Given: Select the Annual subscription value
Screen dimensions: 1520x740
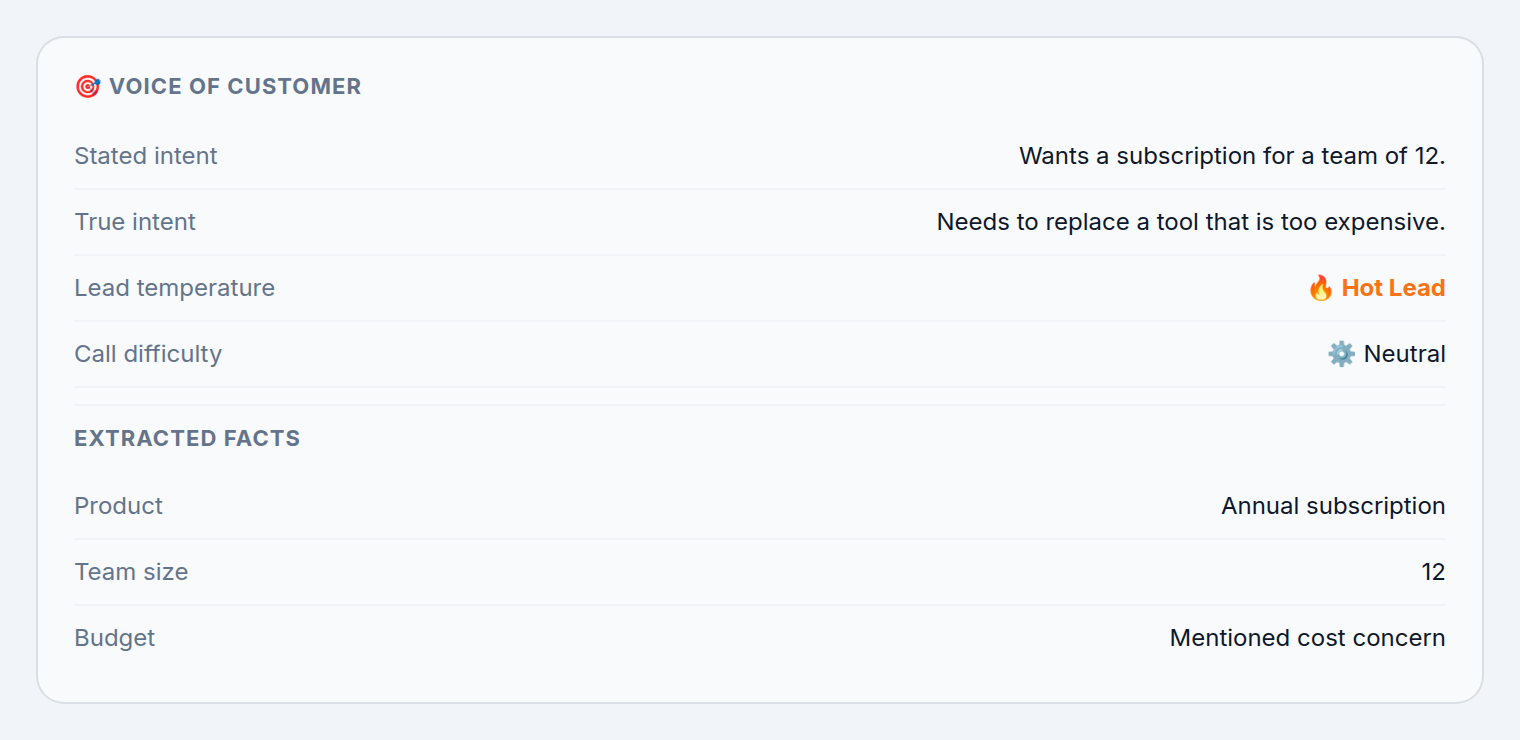Looking at the screenshot, I should (x=1333, y=506).
